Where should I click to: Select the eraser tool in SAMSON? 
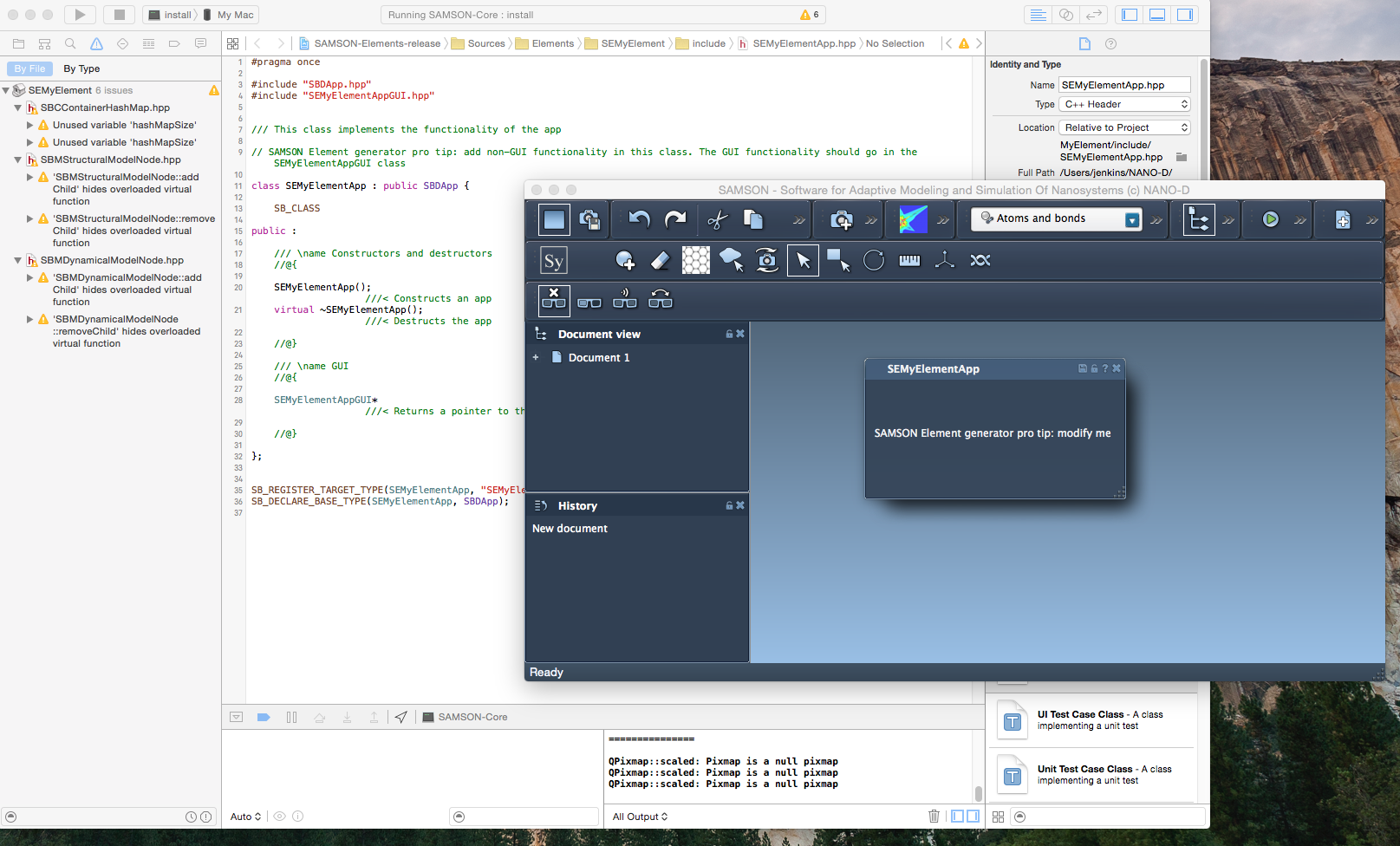[660, 259]
